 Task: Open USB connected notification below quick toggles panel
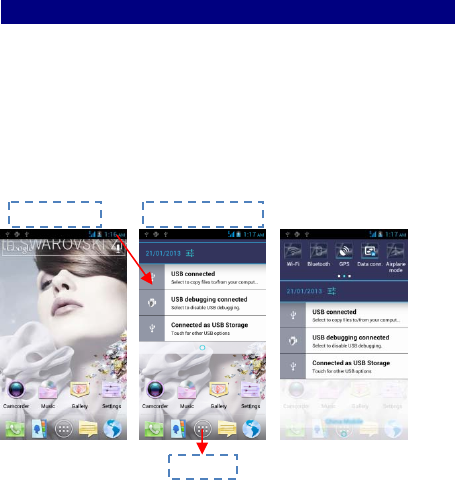tap(344, 315)
